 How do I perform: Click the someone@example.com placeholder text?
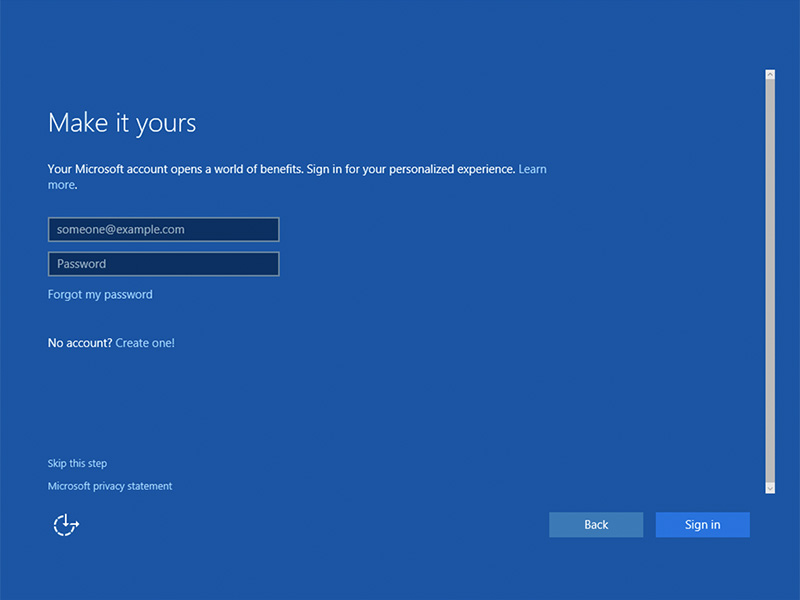point(121,230)
